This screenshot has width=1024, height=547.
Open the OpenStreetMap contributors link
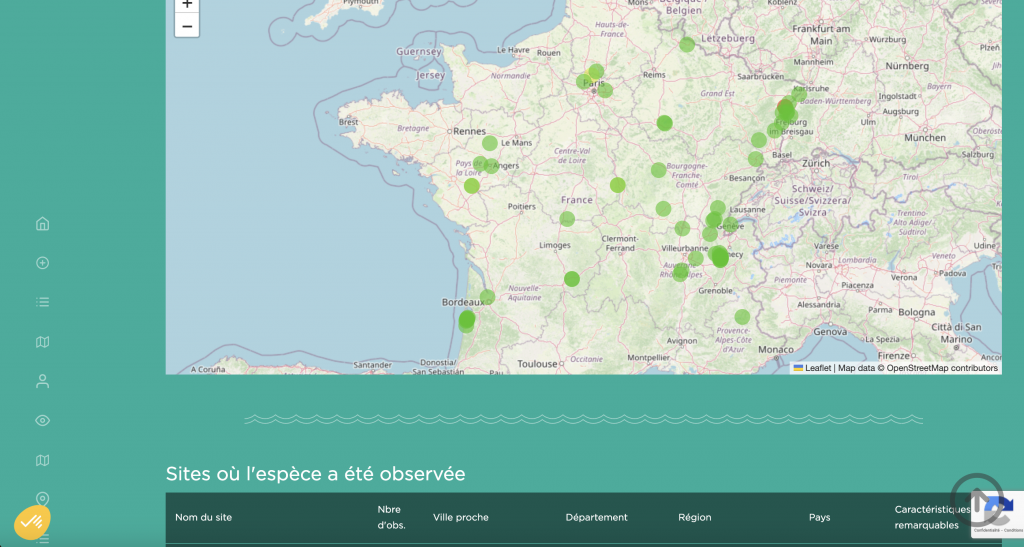pyautogui.click(x=942, y=368)
